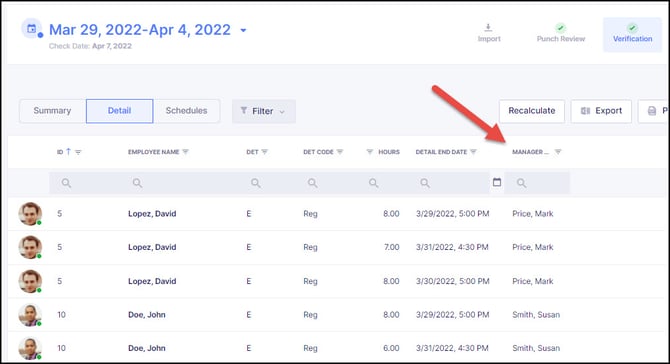Click David Lopez's avatar in first row
670x364 pixels.
tap(30, 213)
